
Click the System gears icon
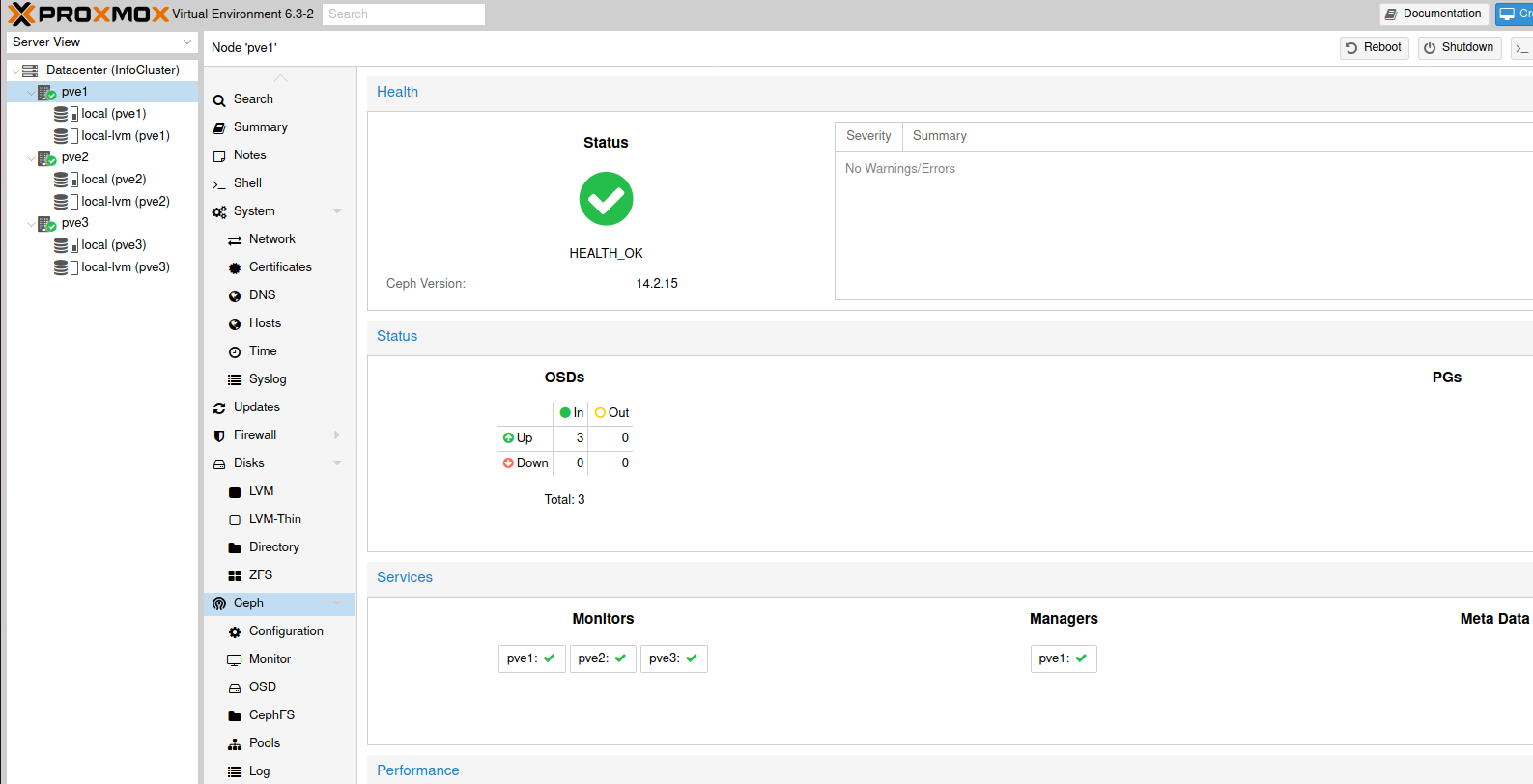(x=219, y=212)
